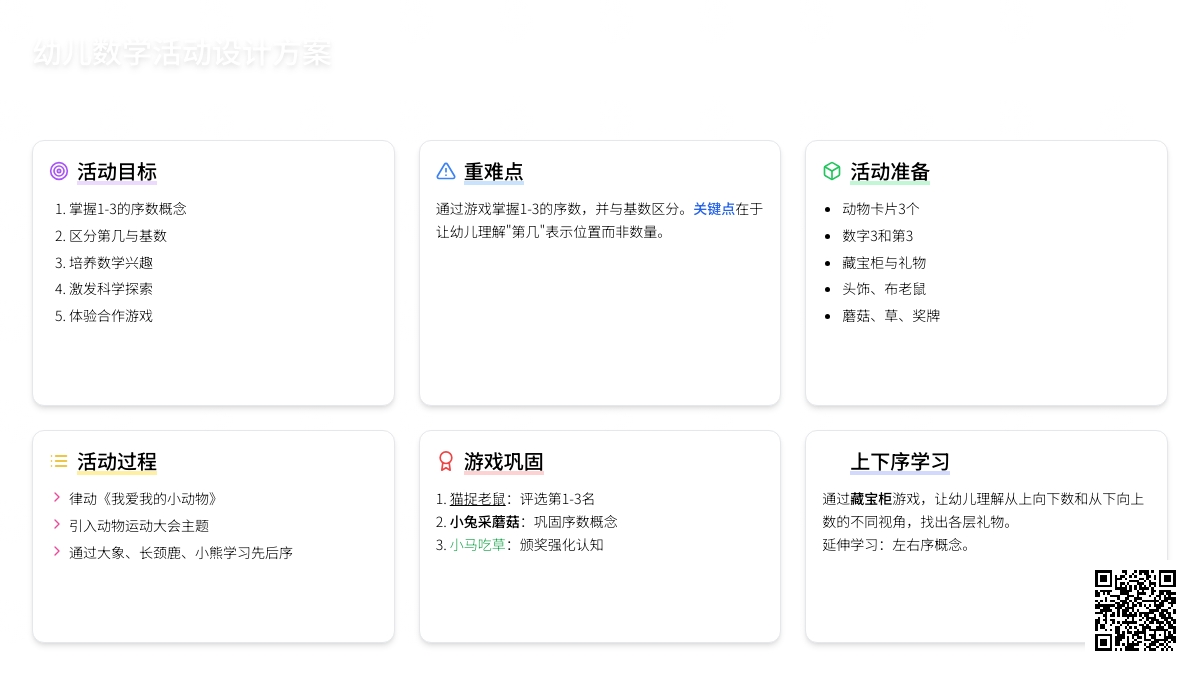1200x675 pixels.
Task: Click the QR code image
Action: tap(1135, 611)
